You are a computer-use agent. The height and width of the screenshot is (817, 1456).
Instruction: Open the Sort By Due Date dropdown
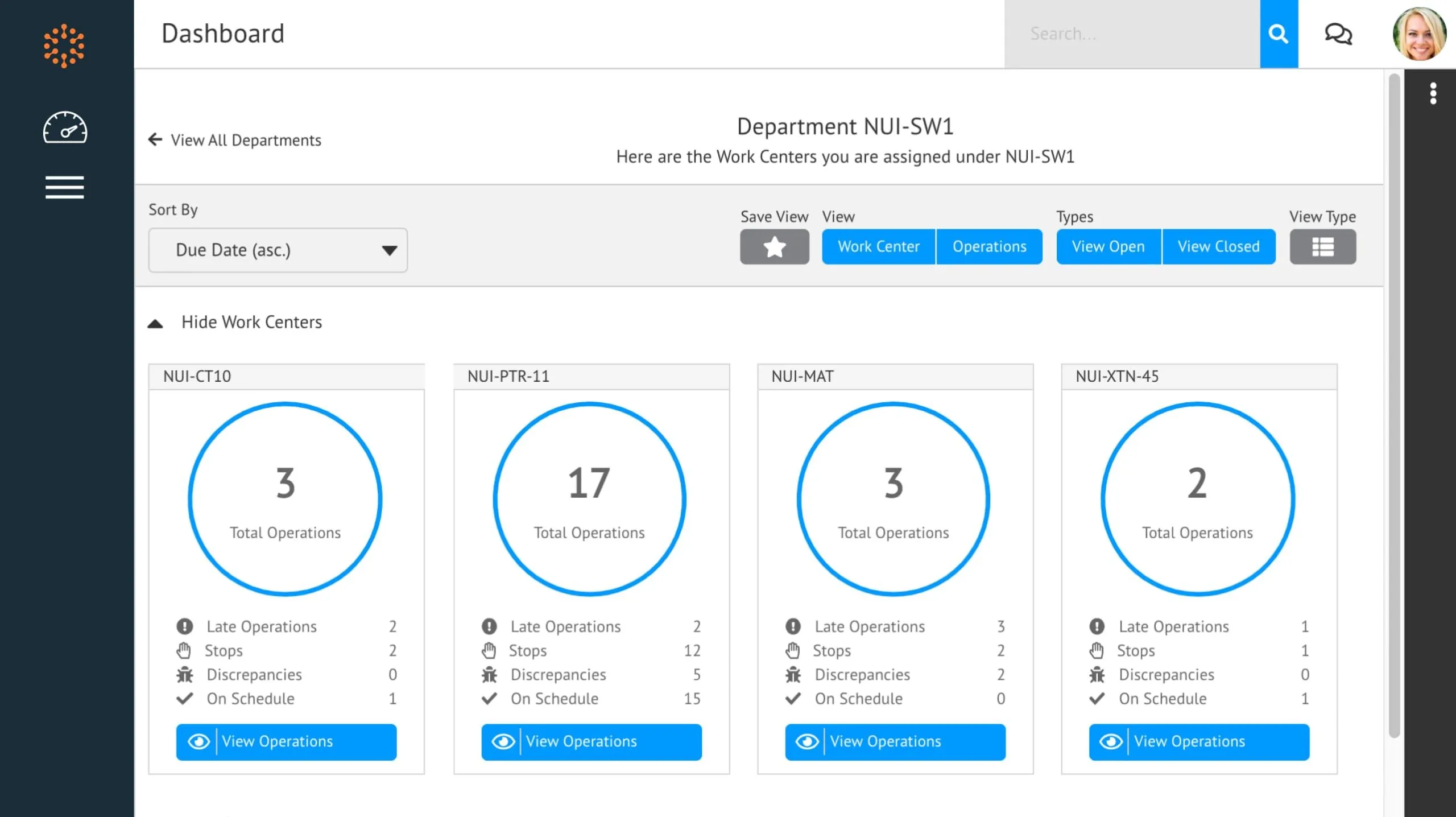pyautogui.click(x=278, y=250)
